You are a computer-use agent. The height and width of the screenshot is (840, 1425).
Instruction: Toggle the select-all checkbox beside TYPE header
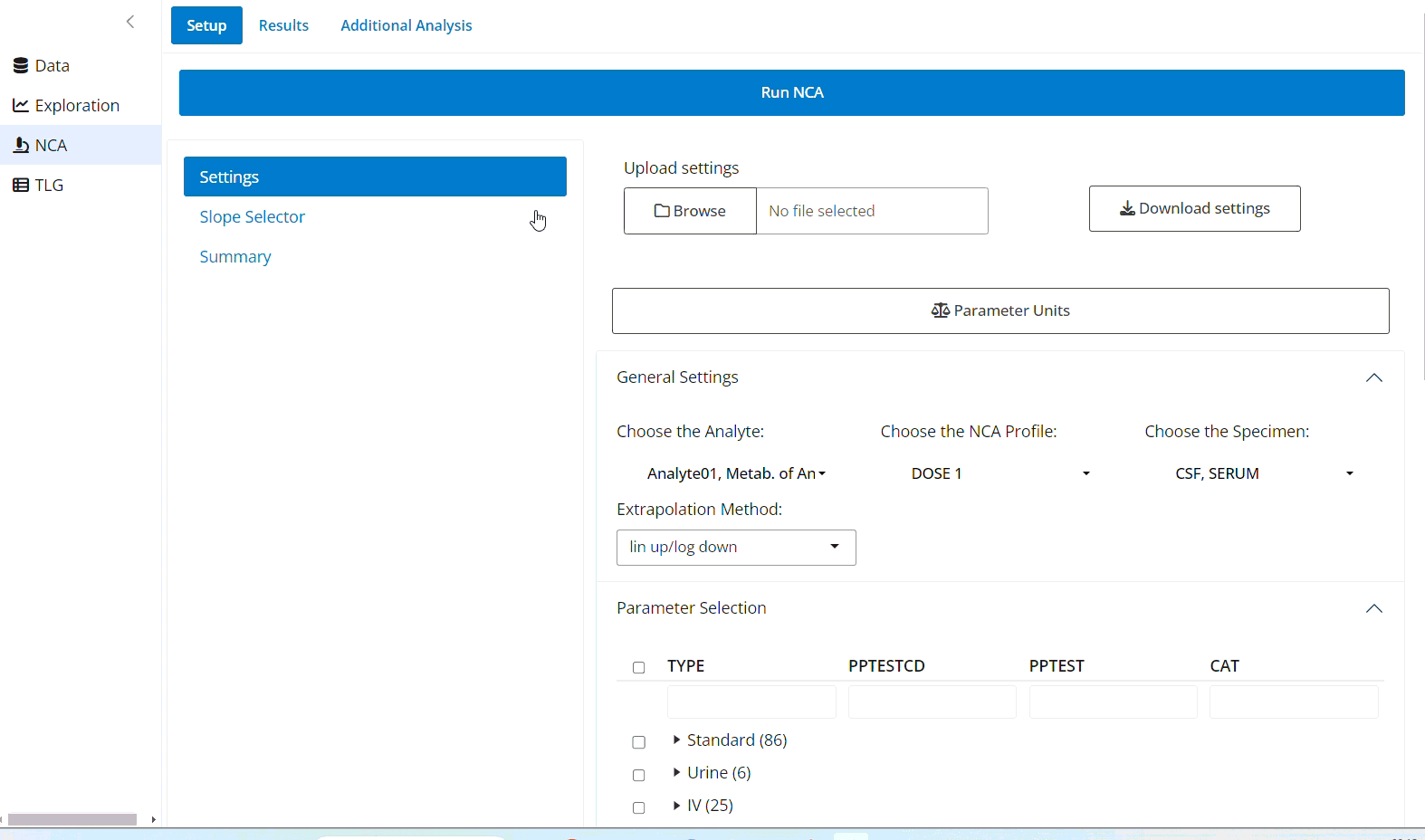[x=639, y=667]
